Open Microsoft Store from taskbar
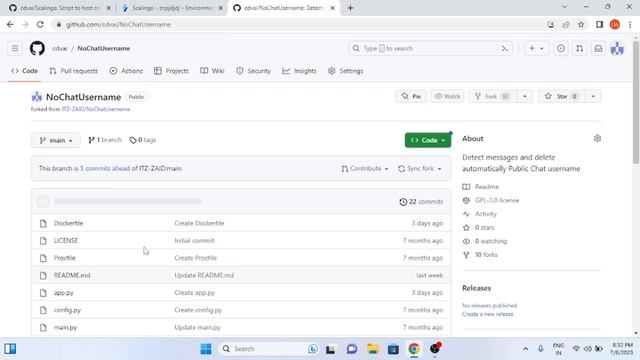The height and width of the screenshot is (360, 640). click(x=393, y=349)
